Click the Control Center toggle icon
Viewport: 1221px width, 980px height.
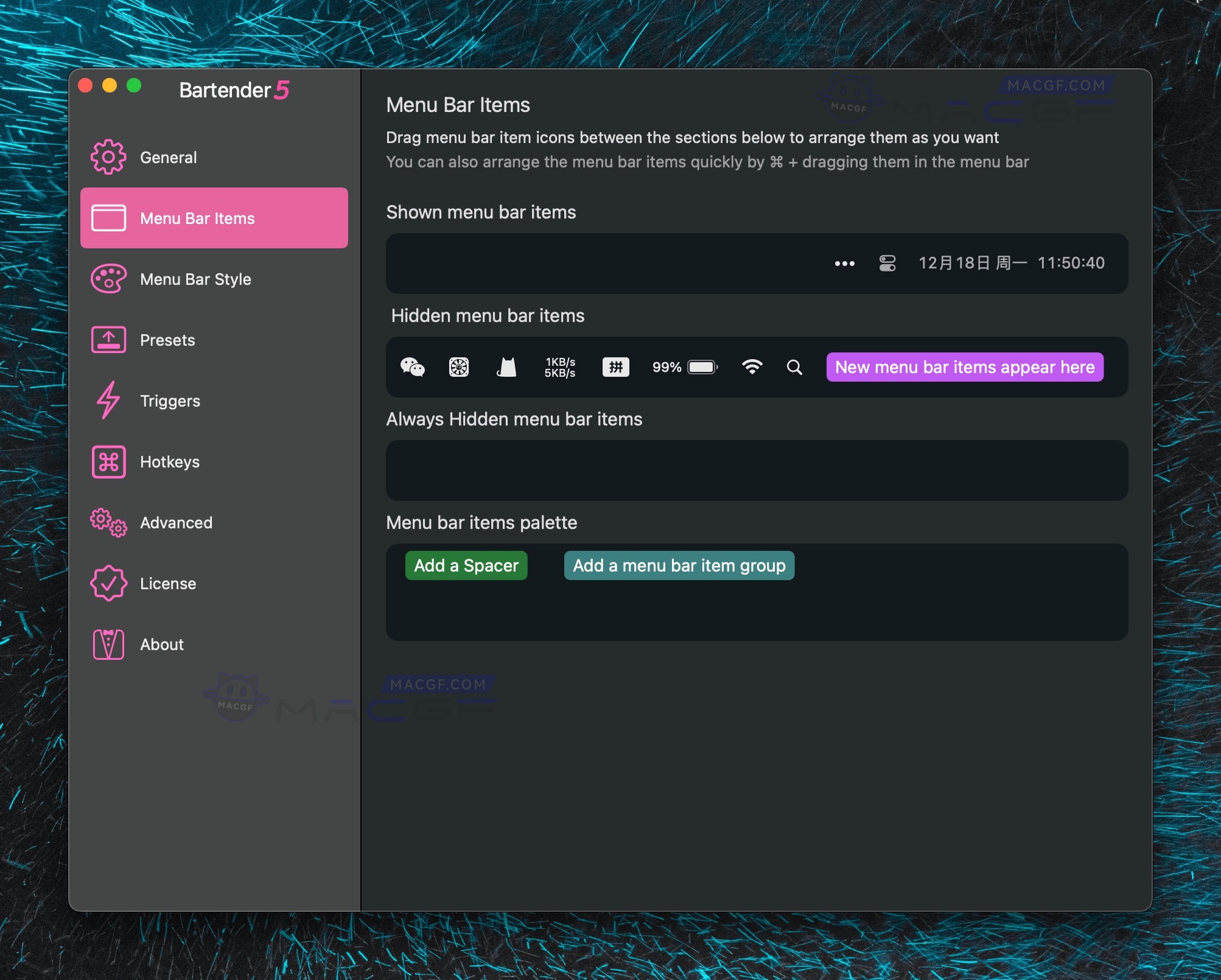coord(887,263)
